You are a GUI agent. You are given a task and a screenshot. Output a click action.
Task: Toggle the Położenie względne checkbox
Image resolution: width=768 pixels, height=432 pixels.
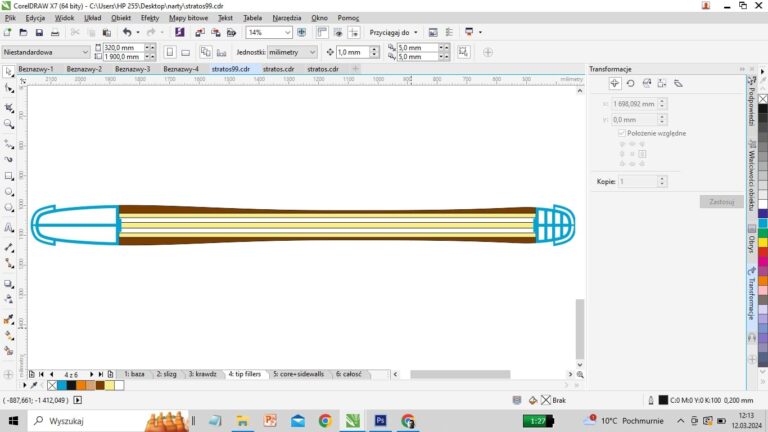(x=622, y=132)
